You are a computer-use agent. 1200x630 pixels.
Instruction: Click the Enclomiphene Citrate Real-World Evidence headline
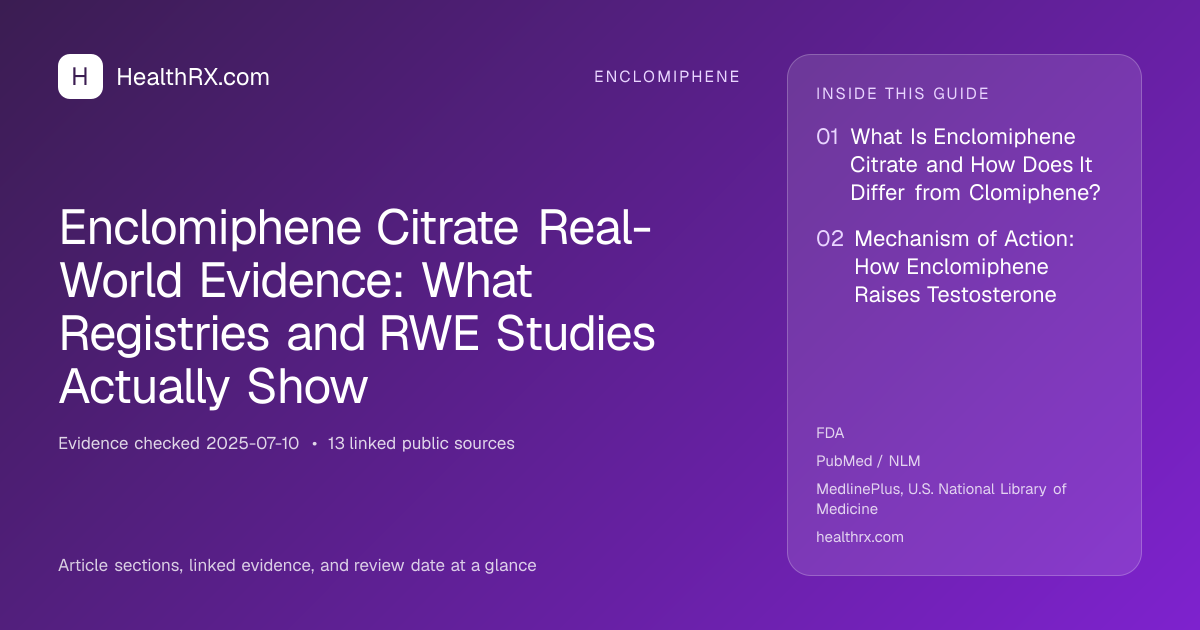pyautogui.click(x=357, y=308)
